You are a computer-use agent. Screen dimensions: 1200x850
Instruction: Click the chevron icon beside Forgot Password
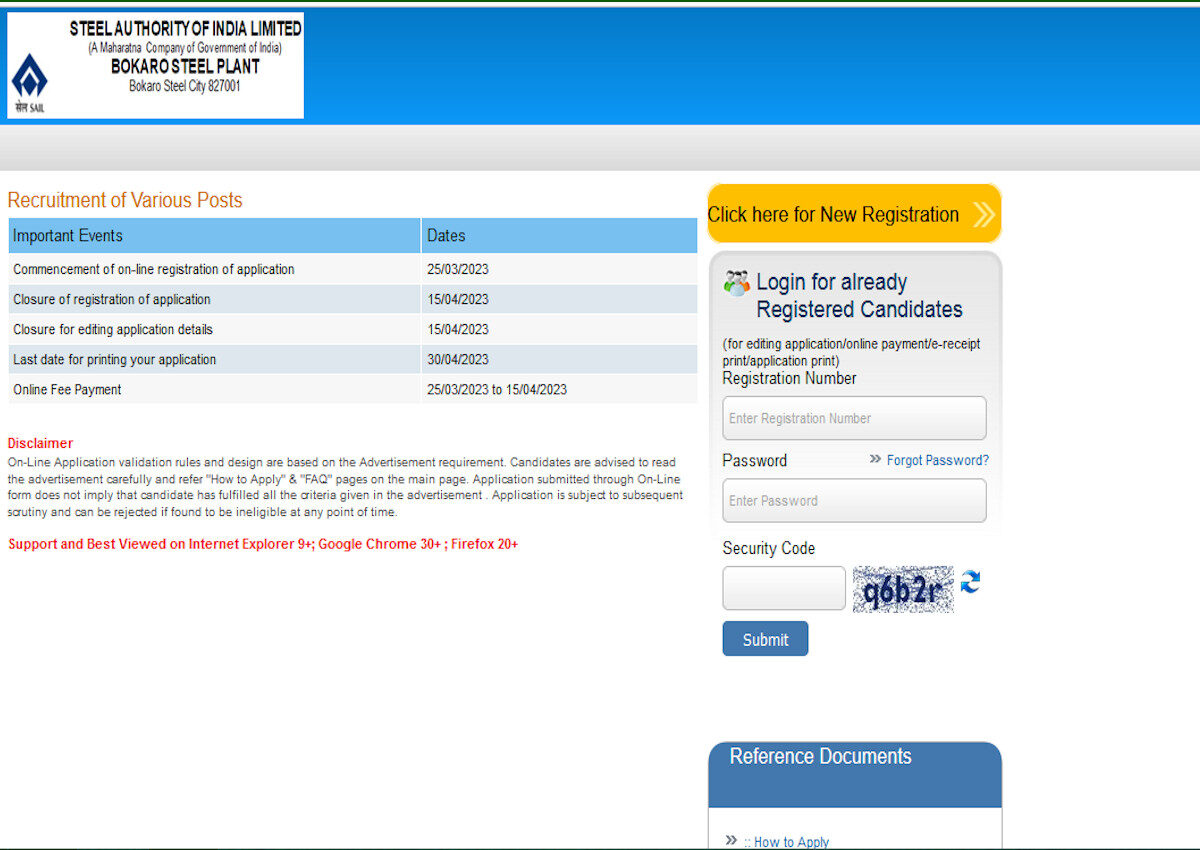(x=873, y=460)
